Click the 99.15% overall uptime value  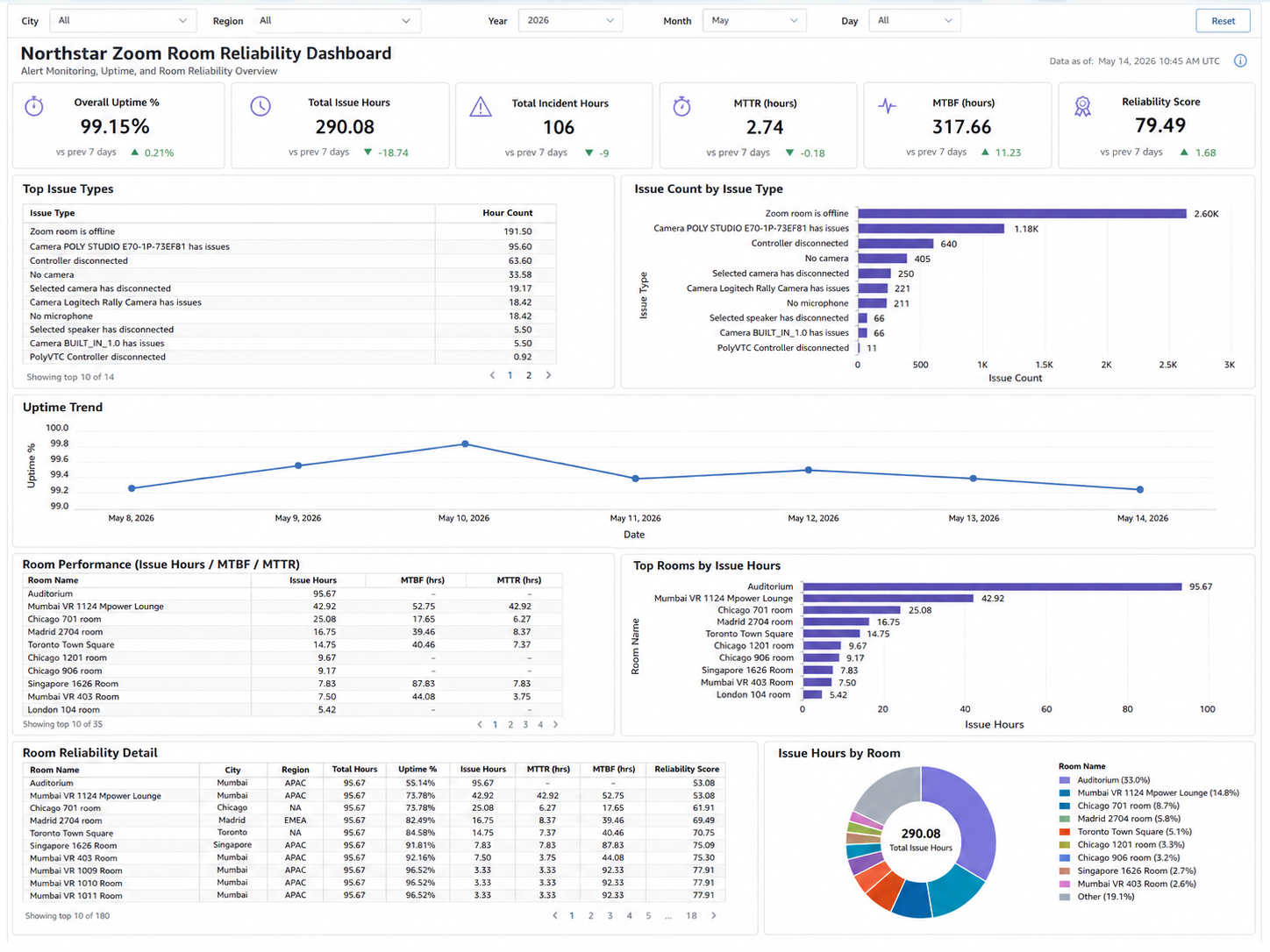click(x=115, y=127)
